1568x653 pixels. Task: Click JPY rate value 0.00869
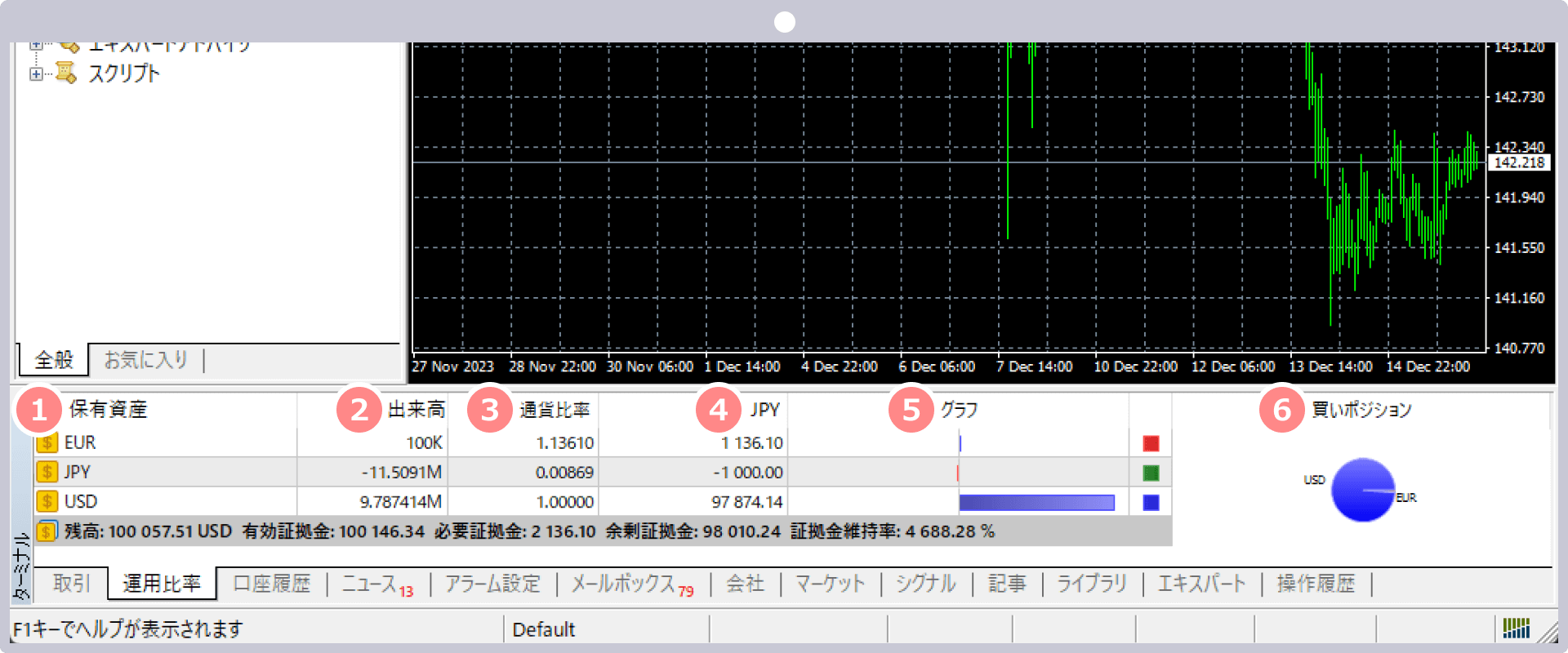tap(565, 472)
